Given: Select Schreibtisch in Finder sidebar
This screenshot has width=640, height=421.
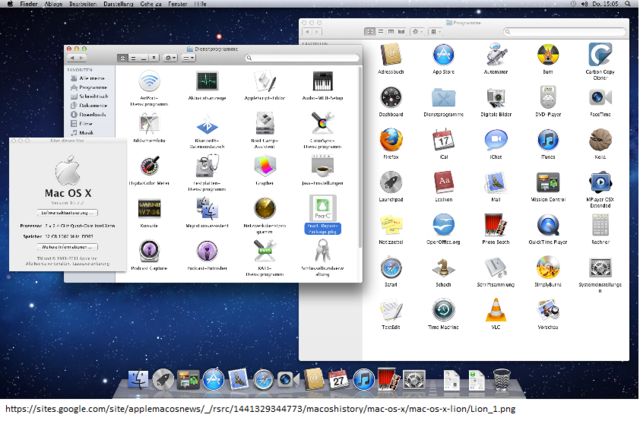Looking at the screenshot, I should [89, 96].
